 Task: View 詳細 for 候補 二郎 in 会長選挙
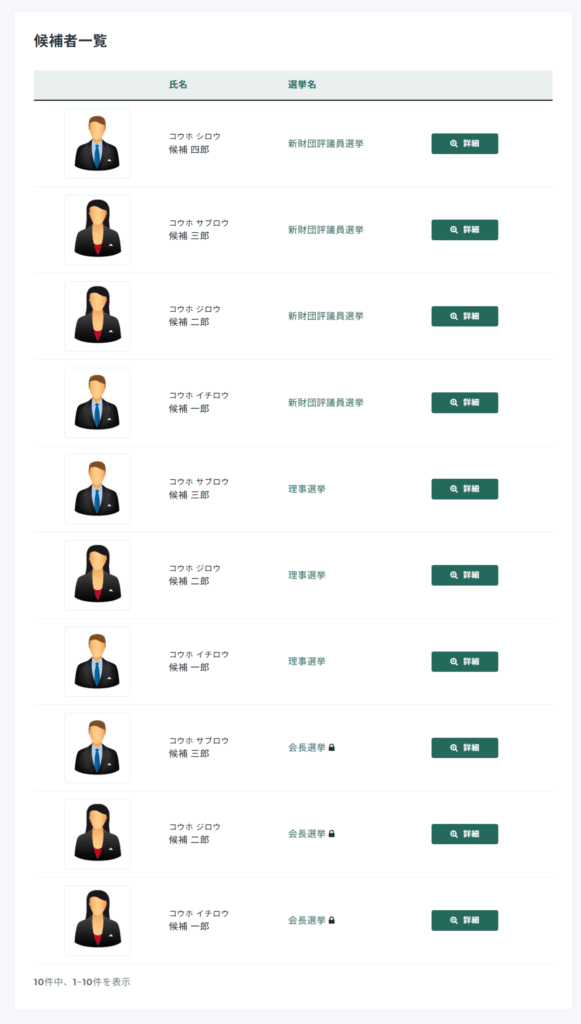pyautogui.click(x=464, y=834)
